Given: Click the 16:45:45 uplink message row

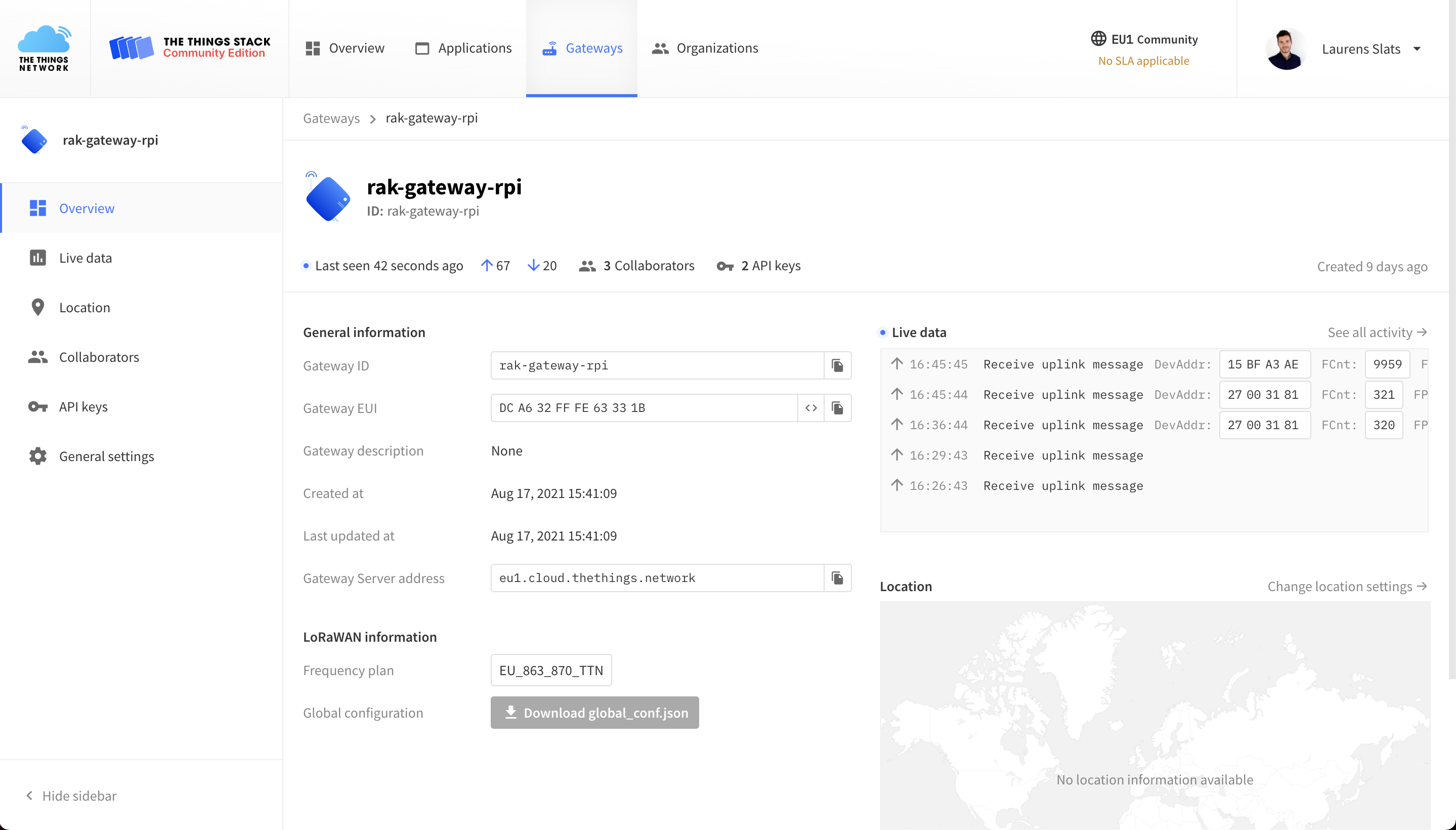Looking at the screenshot, I should click(1154, 364).
